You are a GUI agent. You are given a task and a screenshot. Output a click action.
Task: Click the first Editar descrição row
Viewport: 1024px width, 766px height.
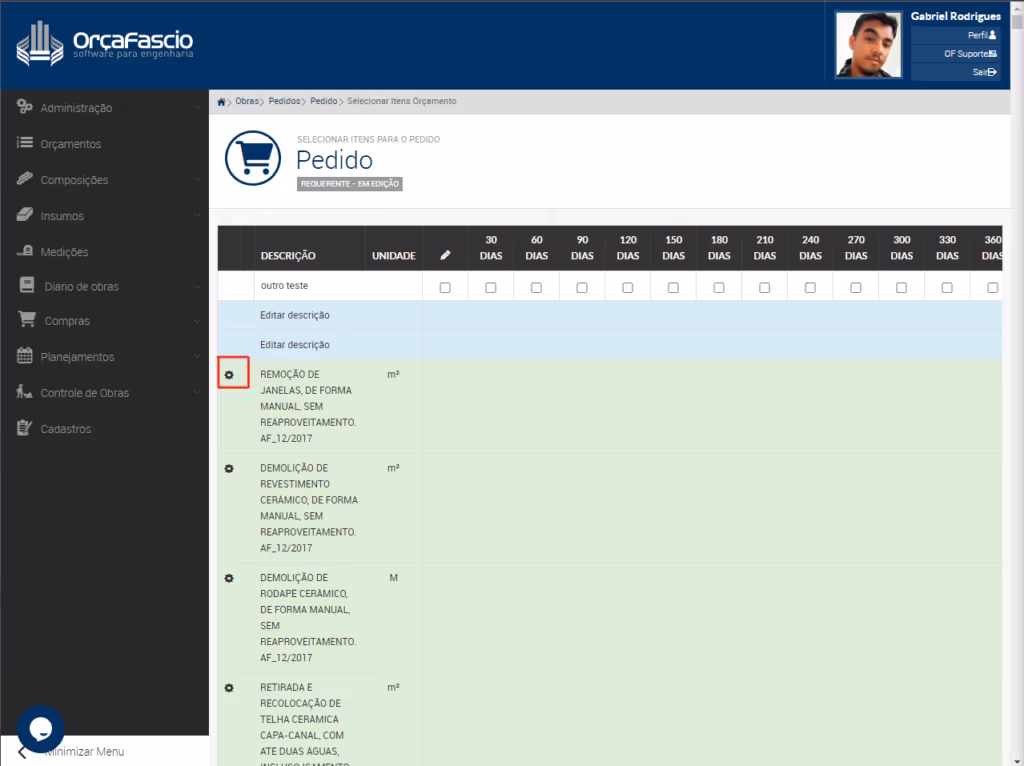609,315
